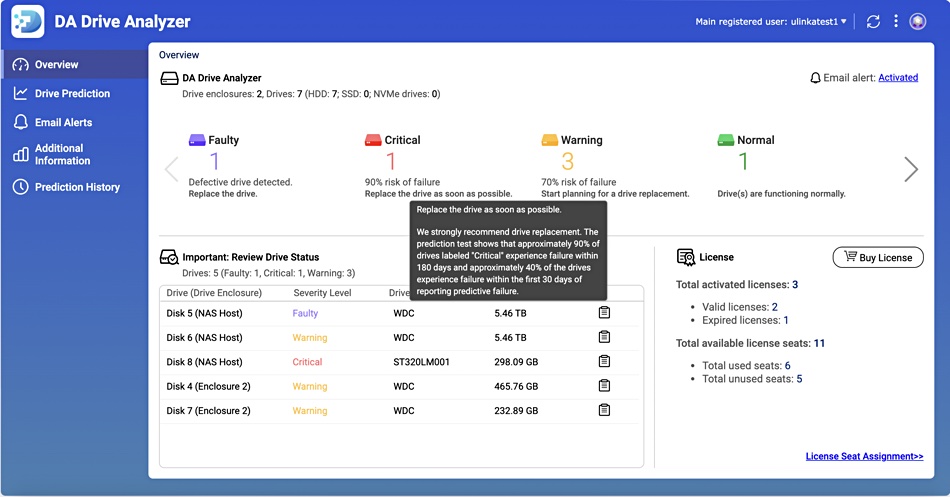This screenshot has width=950, height=497.
Task: Open report clipboard icon for Disk 4
Action: tap(604, 385)
